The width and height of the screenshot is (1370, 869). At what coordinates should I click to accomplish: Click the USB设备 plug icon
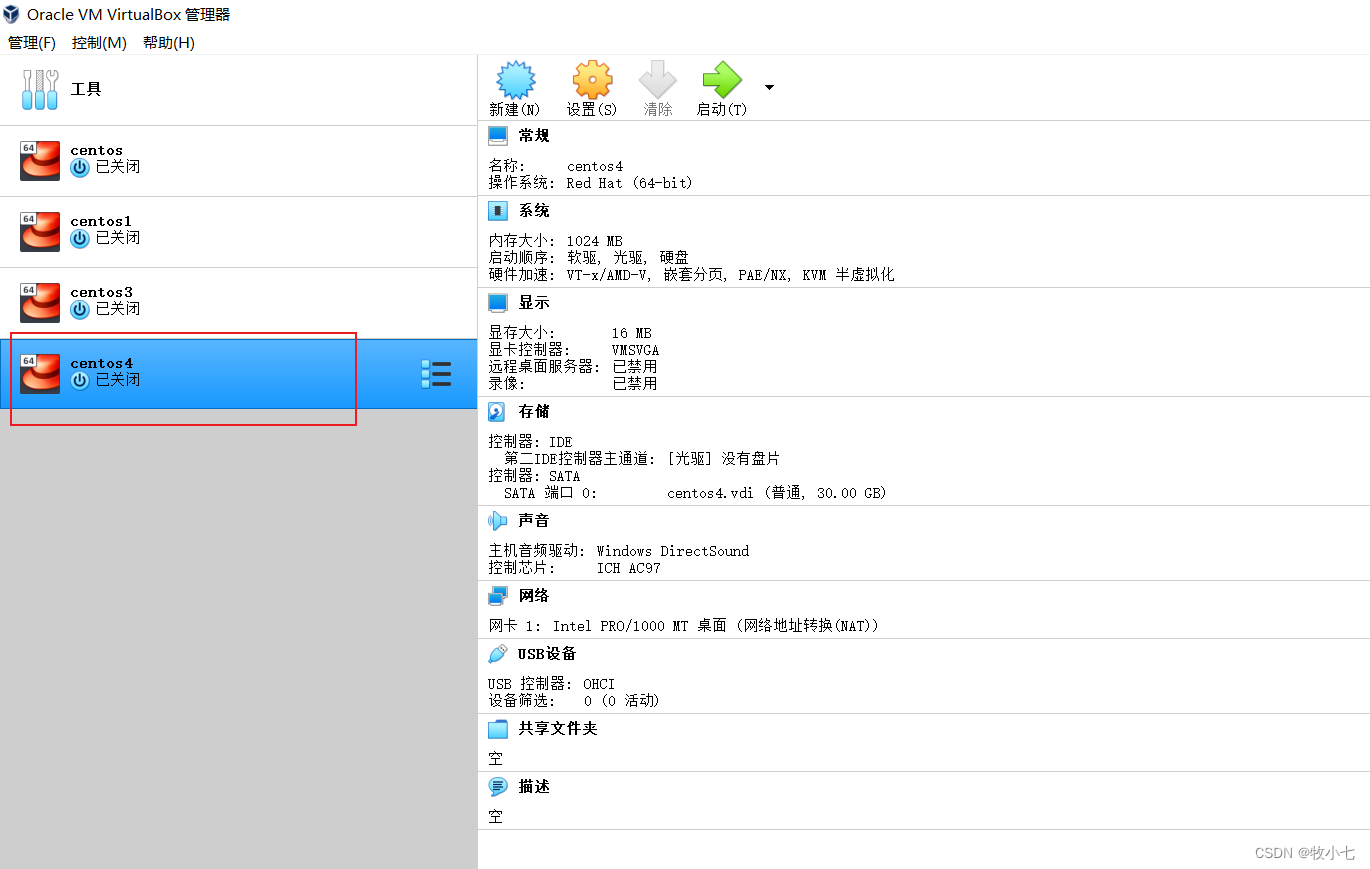tap(498, 654)
